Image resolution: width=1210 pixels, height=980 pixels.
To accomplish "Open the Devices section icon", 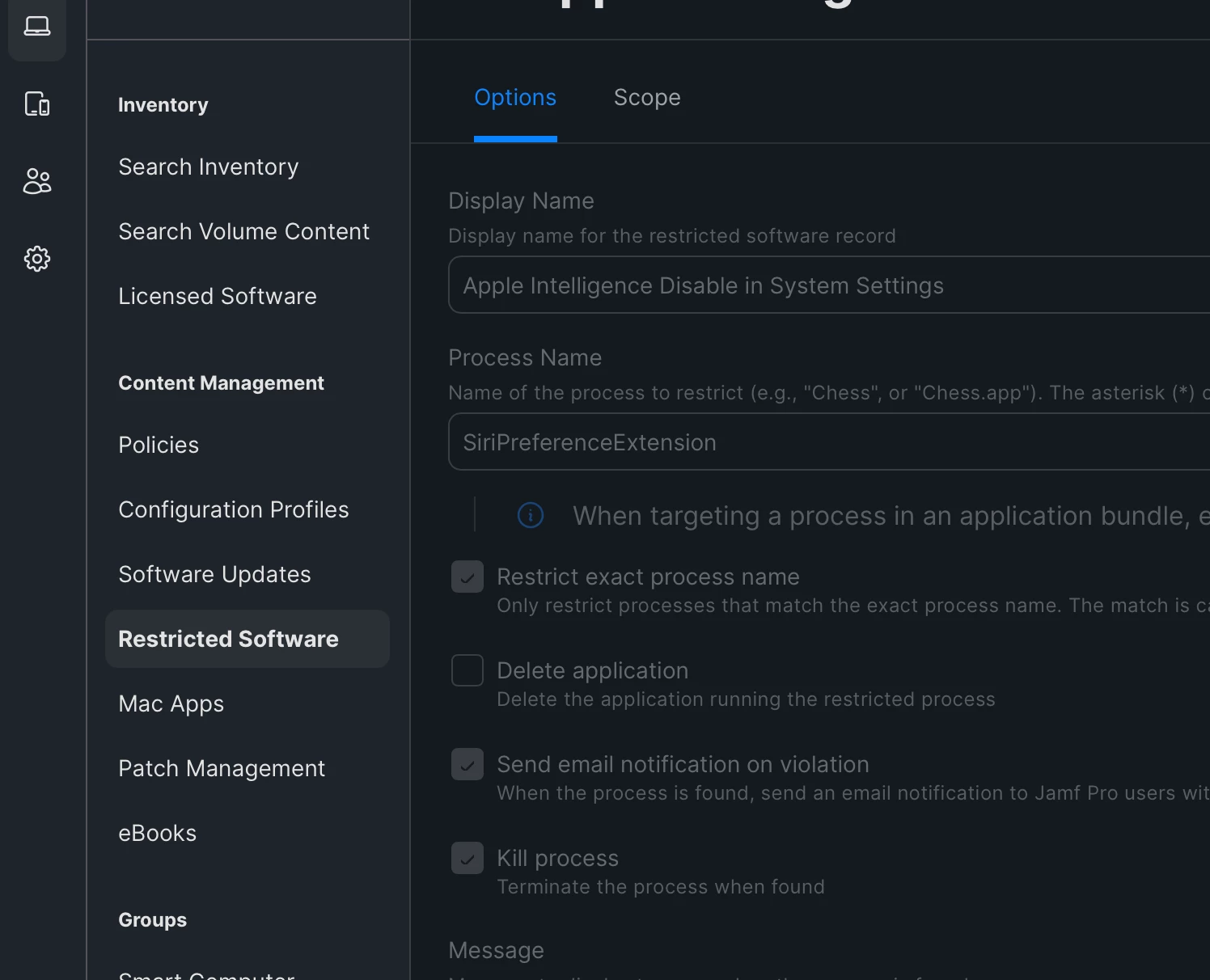I will [37, 103].
